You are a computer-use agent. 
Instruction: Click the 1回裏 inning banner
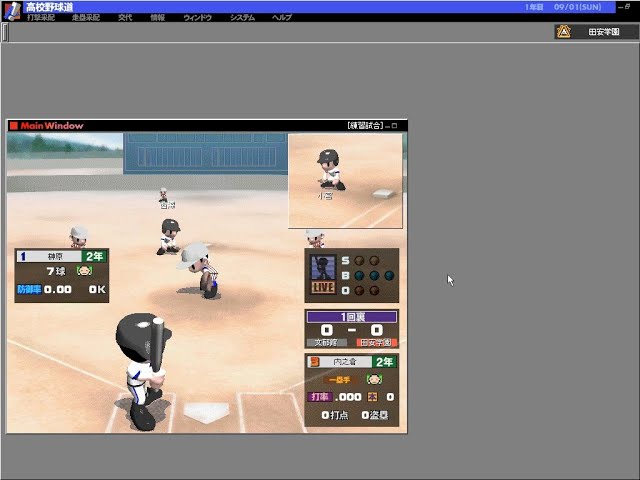tap(352, 317)
